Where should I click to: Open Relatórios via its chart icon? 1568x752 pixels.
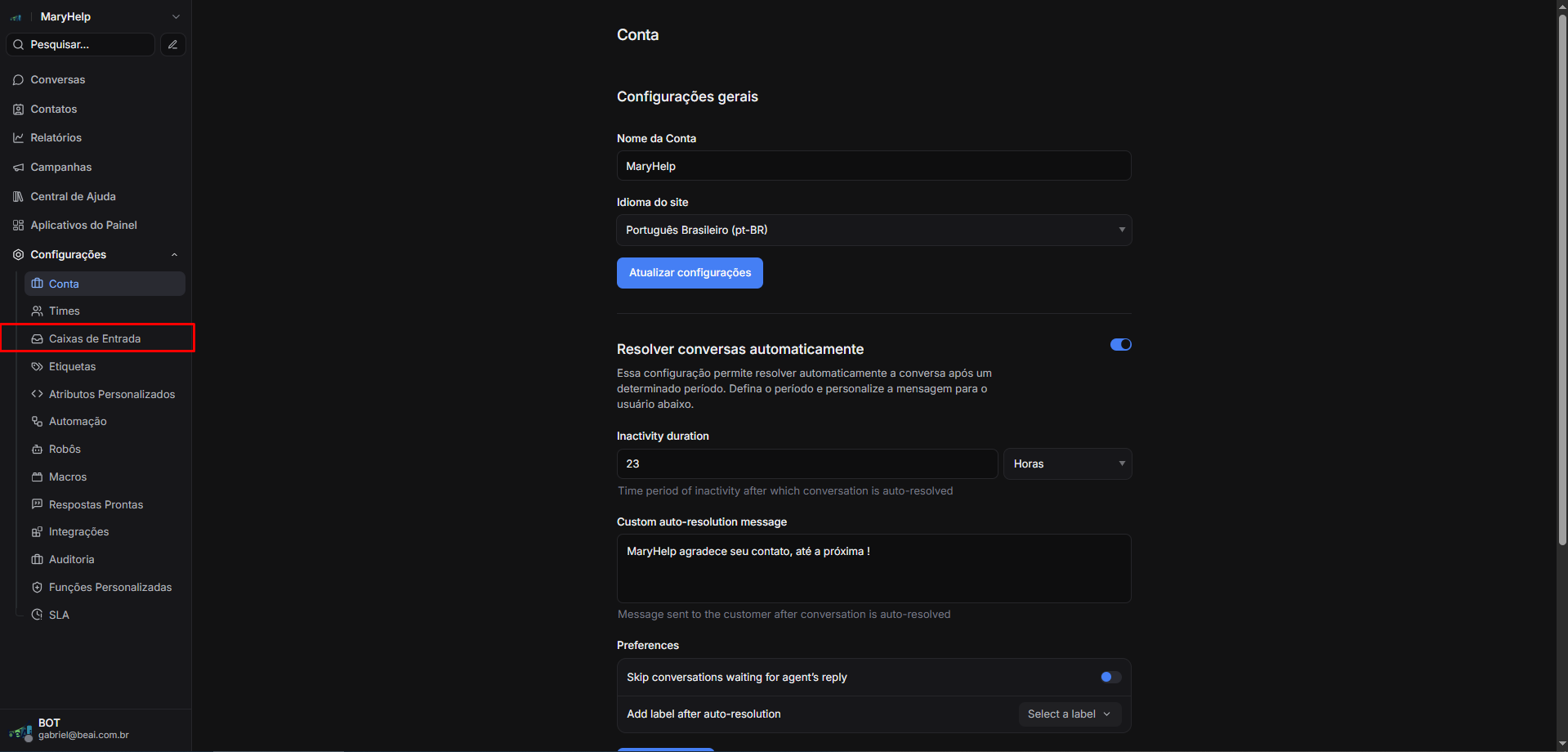pyautogui.click(x=18, y=138)
